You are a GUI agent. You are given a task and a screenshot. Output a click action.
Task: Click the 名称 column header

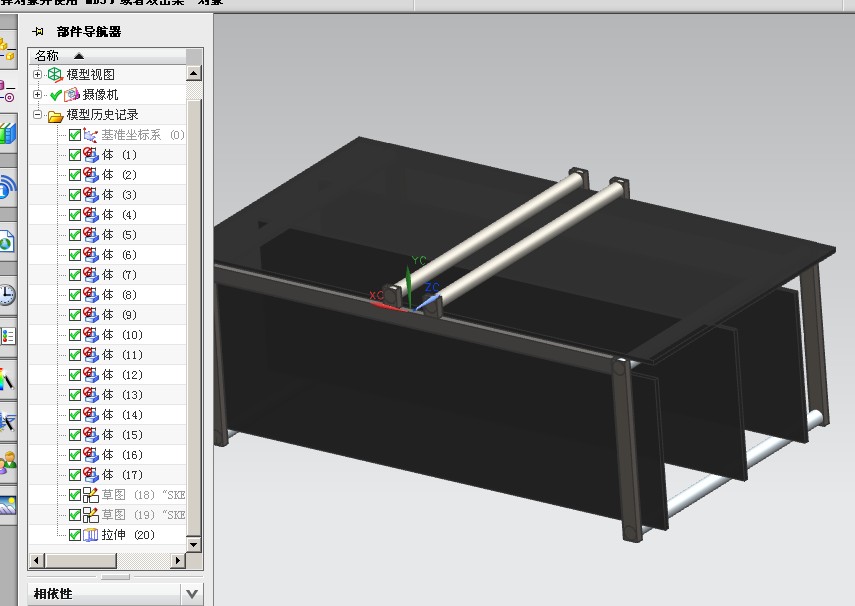[x=107, y=56]
